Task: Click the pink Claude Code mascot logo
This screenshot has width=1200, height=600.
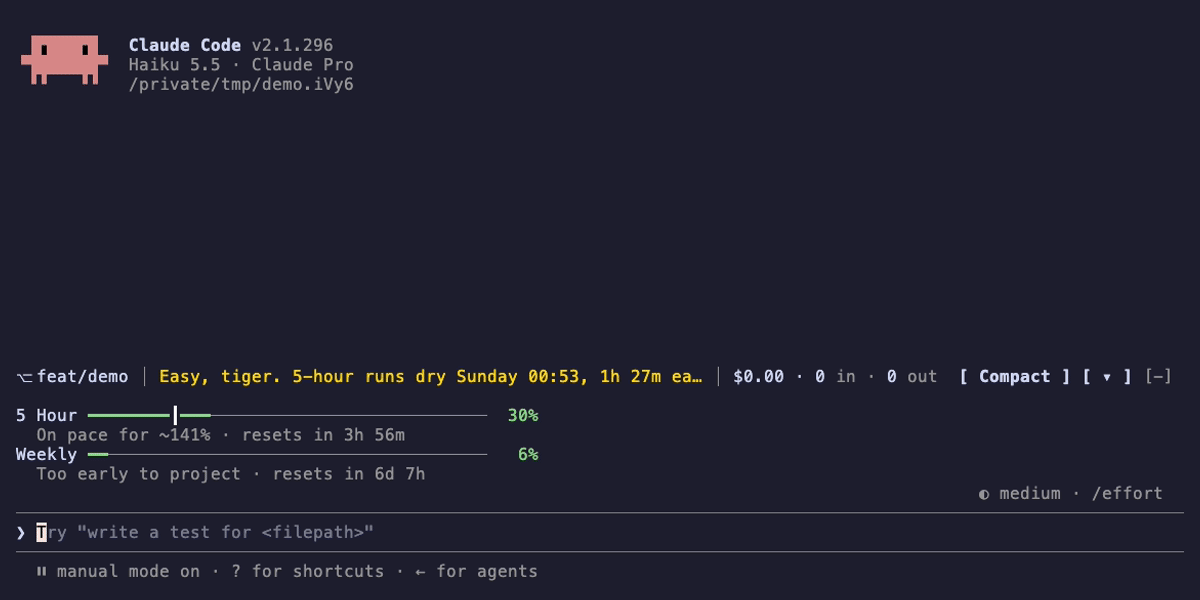Action: 64,60
